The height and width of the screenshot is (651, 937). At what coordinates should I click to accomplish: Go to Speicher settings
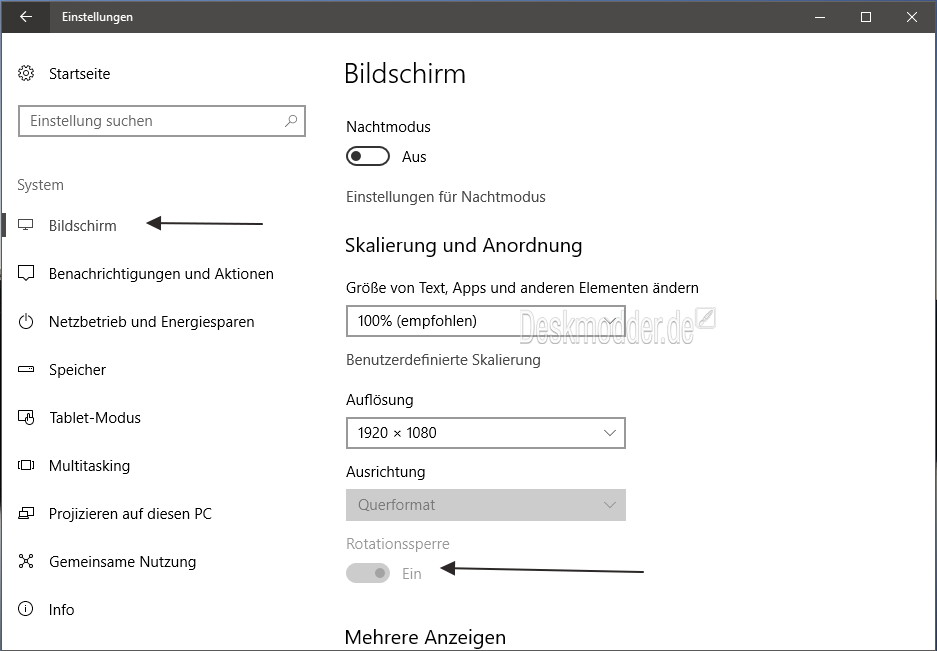77,370
